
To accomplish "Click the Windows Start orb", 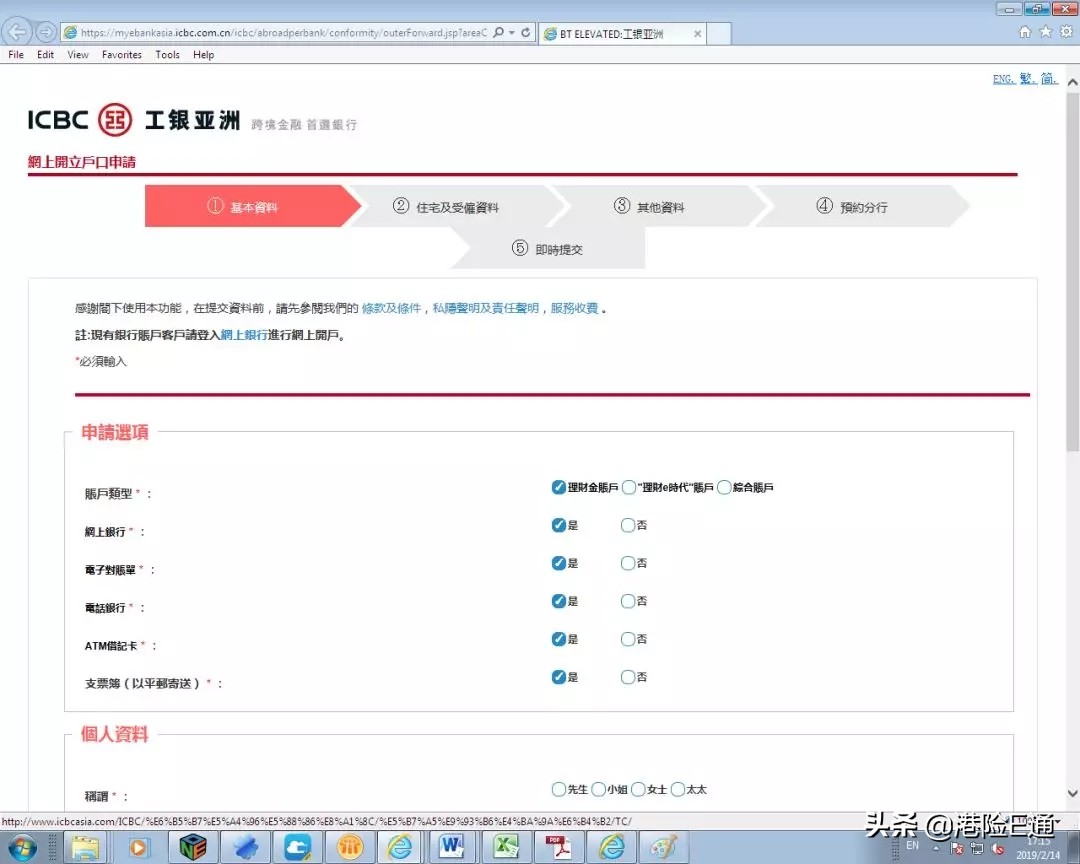I will click(24, 846).
